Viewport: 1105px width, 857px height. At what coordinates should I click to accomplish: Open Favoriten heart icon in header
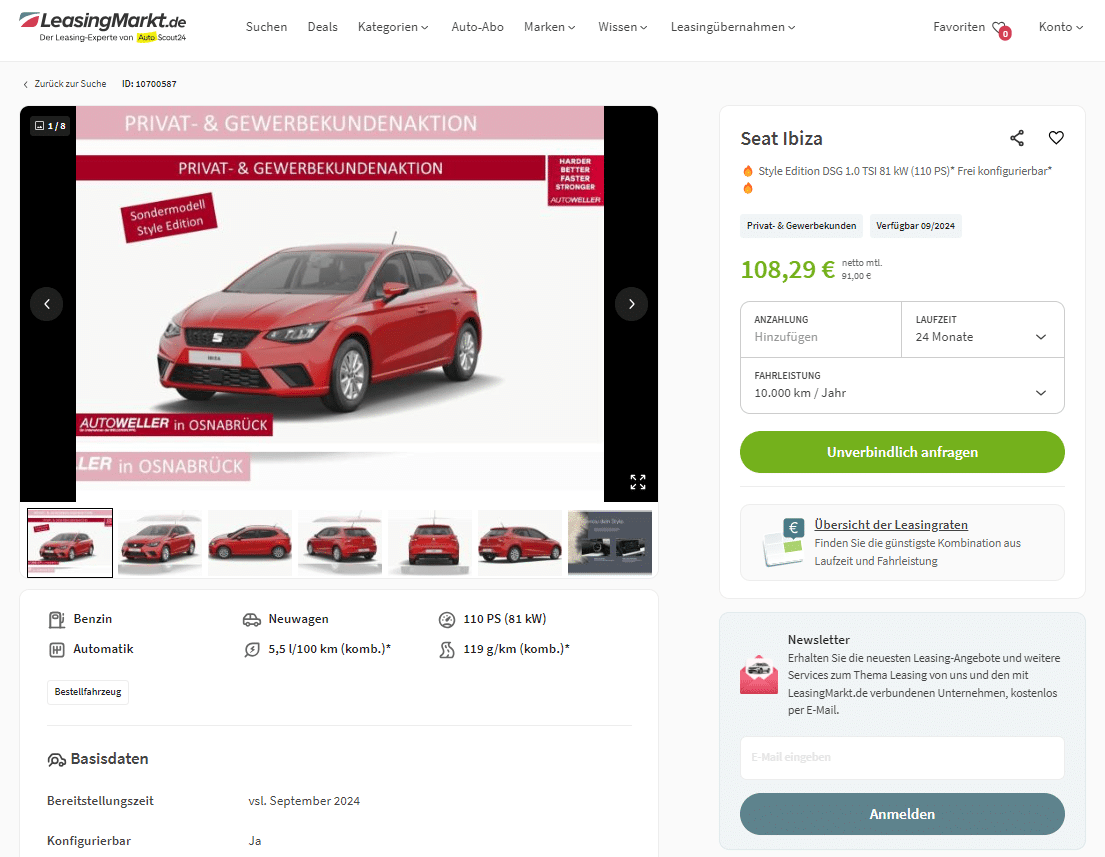click(1001, 29)
